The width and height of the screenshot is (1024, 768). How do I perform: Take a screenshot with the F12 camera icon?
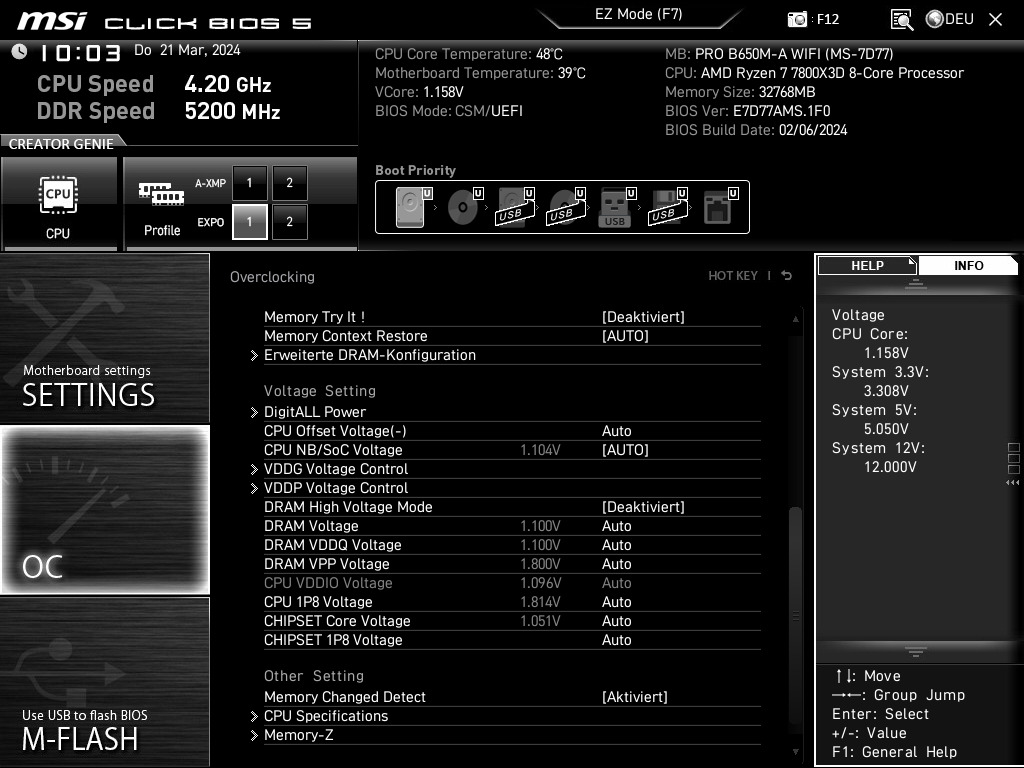(x=797, y=20)
